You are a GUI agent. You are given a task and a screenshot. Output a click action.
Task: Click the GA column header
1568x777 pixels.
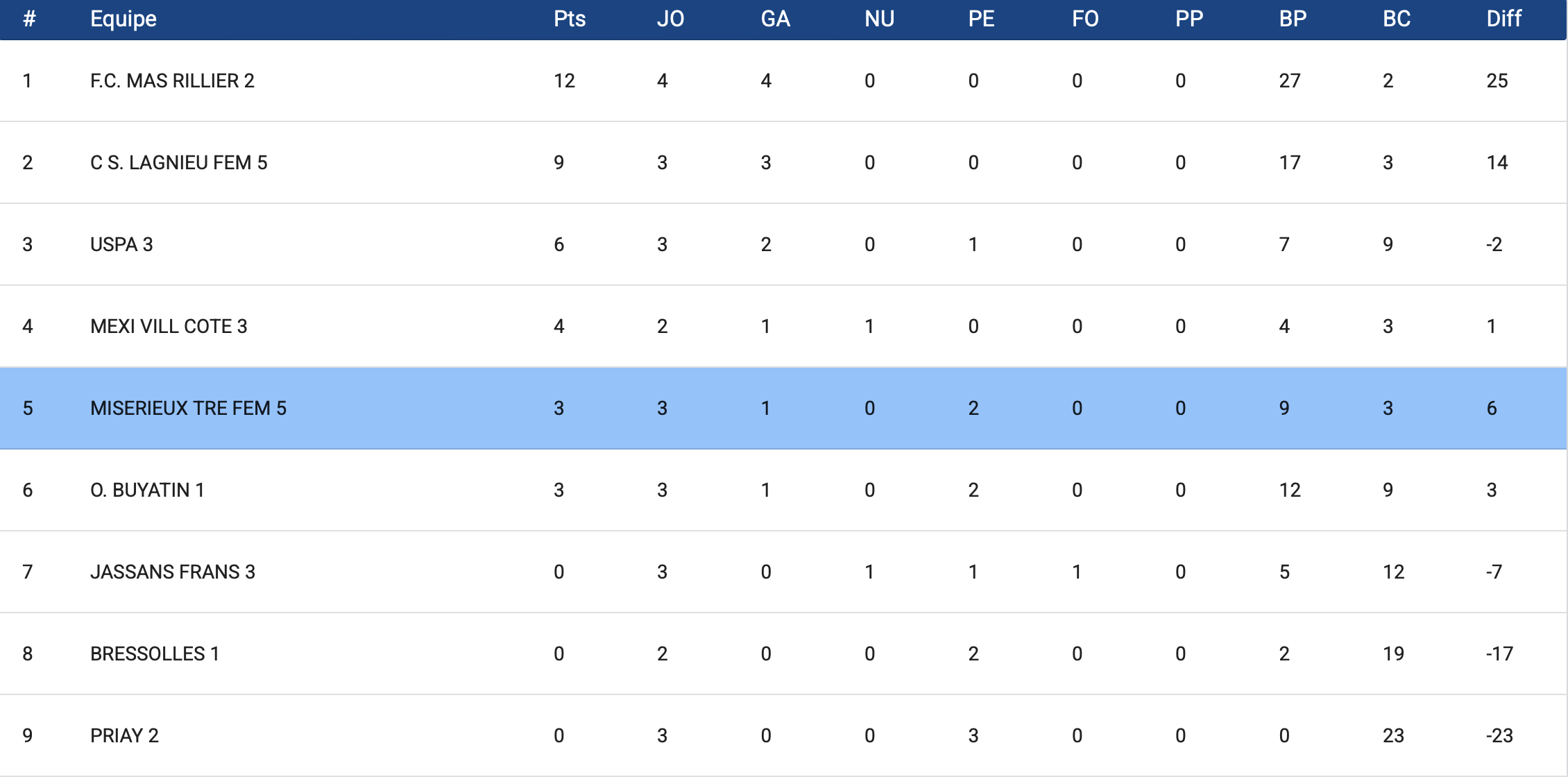(775, 19)
